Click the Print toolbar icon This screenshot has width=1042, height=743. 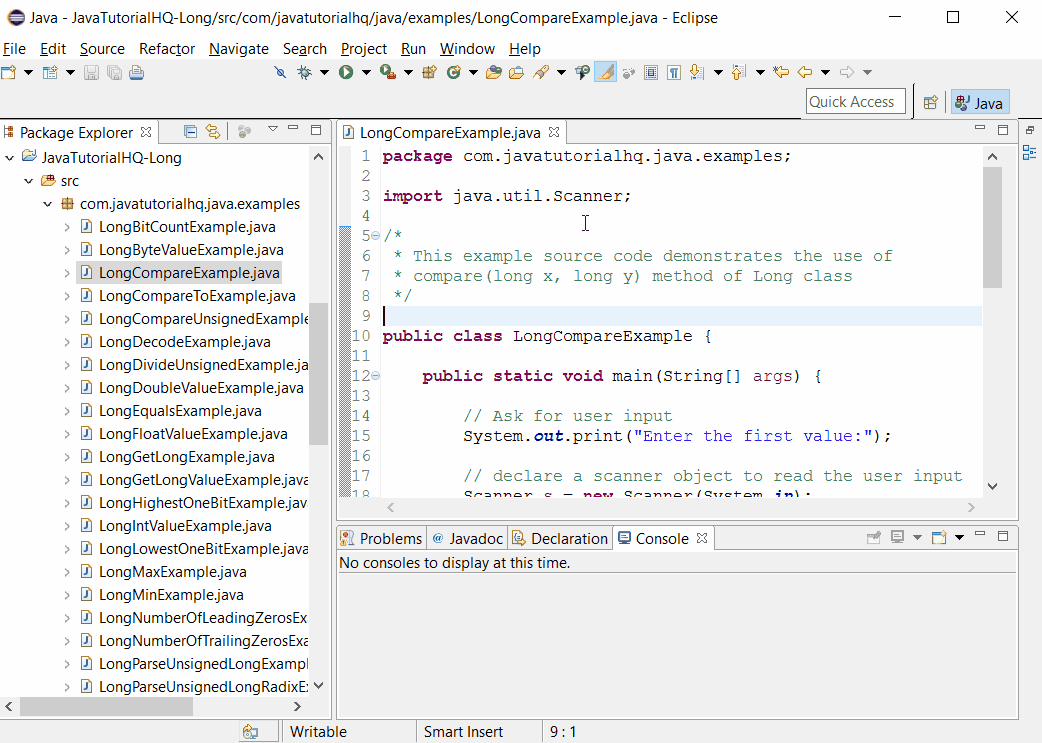pyautogui.click(x=136, y=72)
